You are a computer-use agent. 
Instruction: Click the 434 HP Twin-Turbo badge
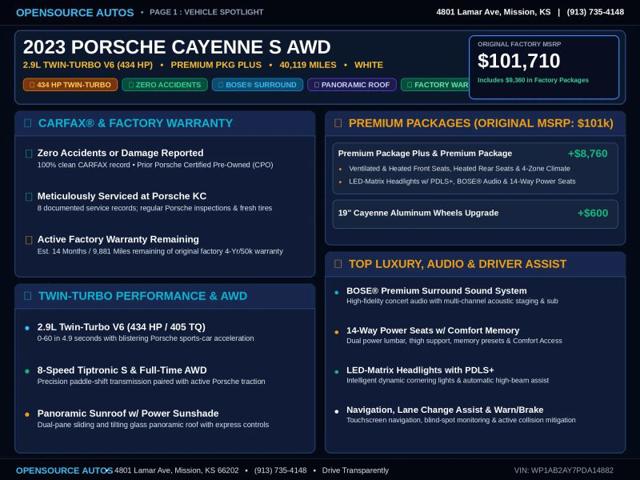point(70,84)
